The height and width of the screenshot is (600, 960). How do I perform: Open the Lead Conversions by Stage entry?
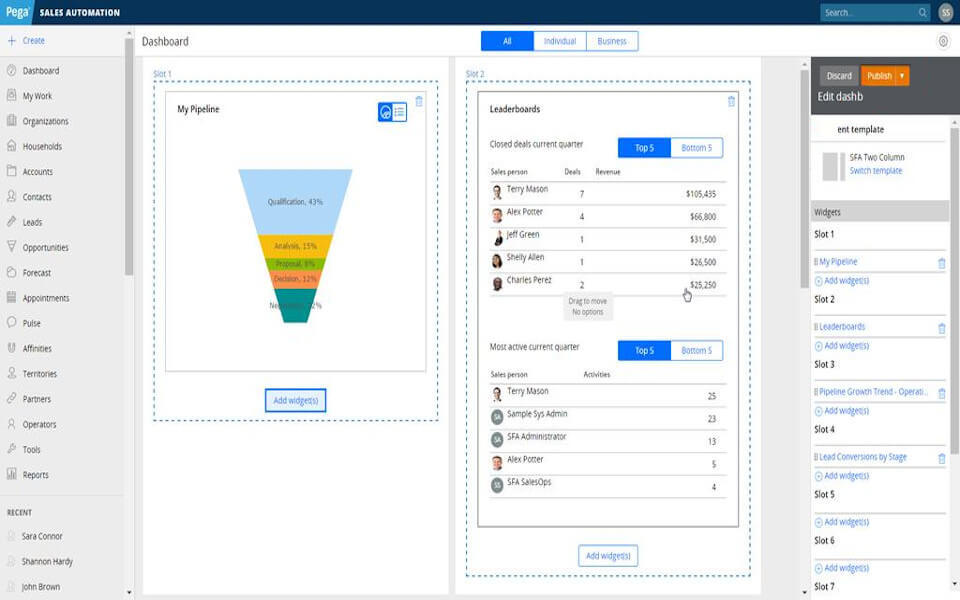pos(862,457)
